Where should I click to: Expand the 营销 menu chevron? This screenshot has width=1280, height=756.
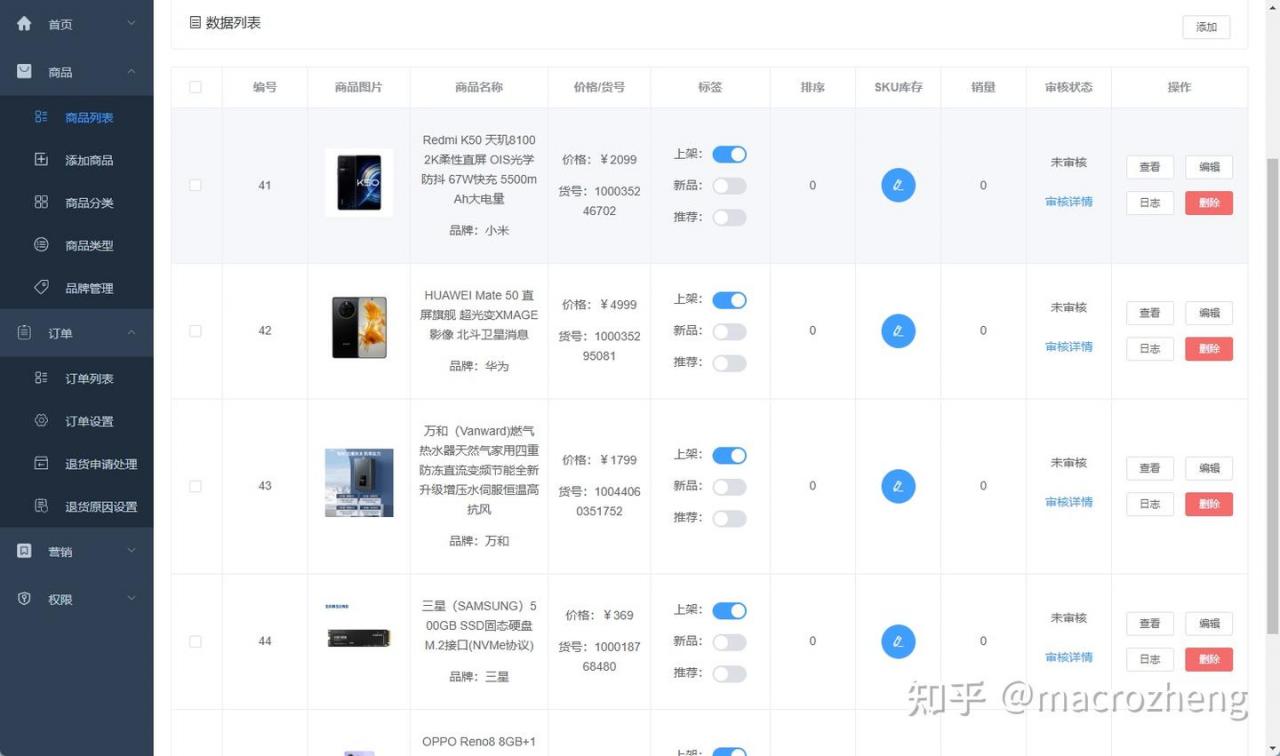pyautogui.click(x=131, y=551)
